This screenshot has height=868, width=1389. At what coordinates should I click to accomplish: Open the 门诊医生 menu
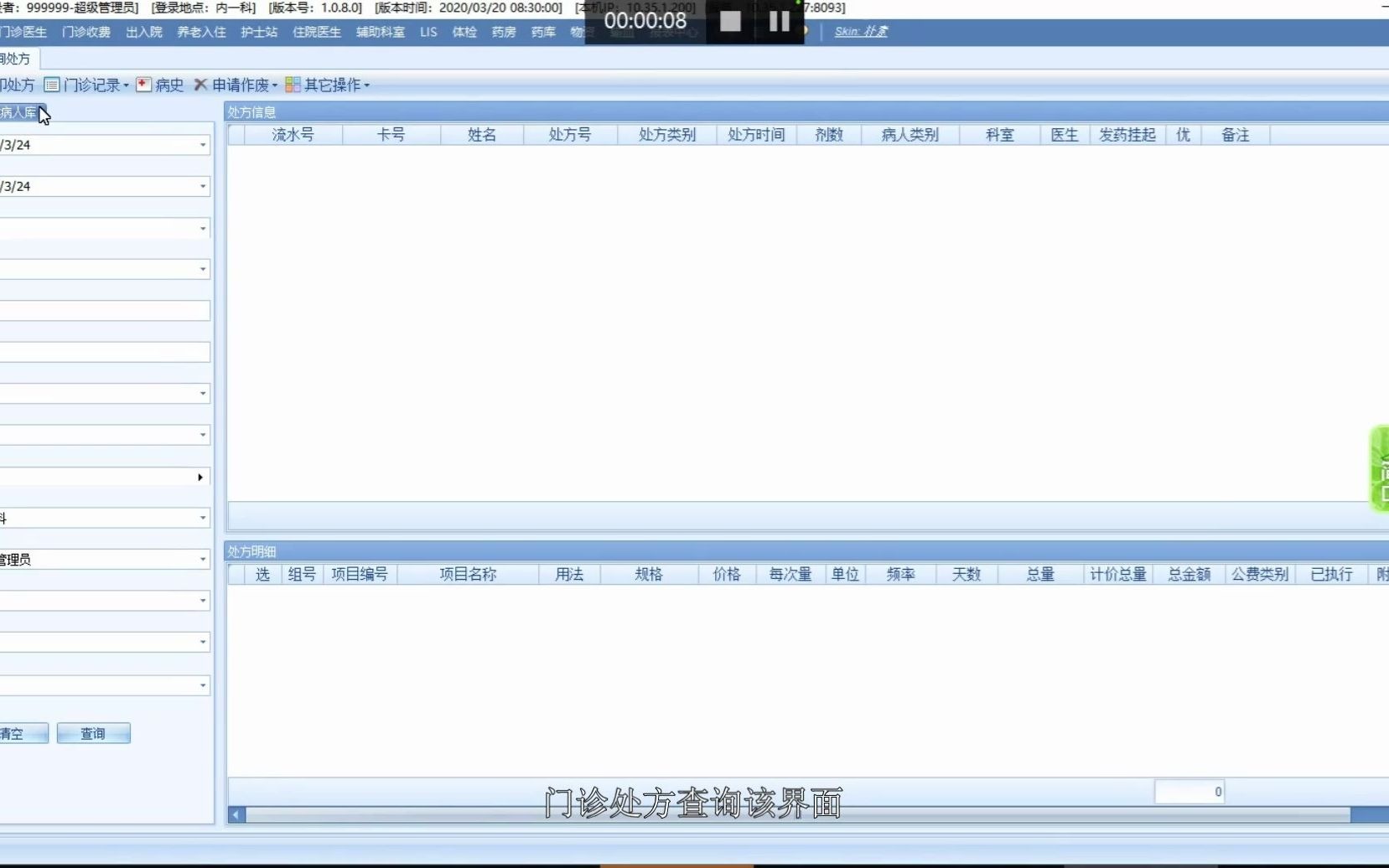click(23, 32)
